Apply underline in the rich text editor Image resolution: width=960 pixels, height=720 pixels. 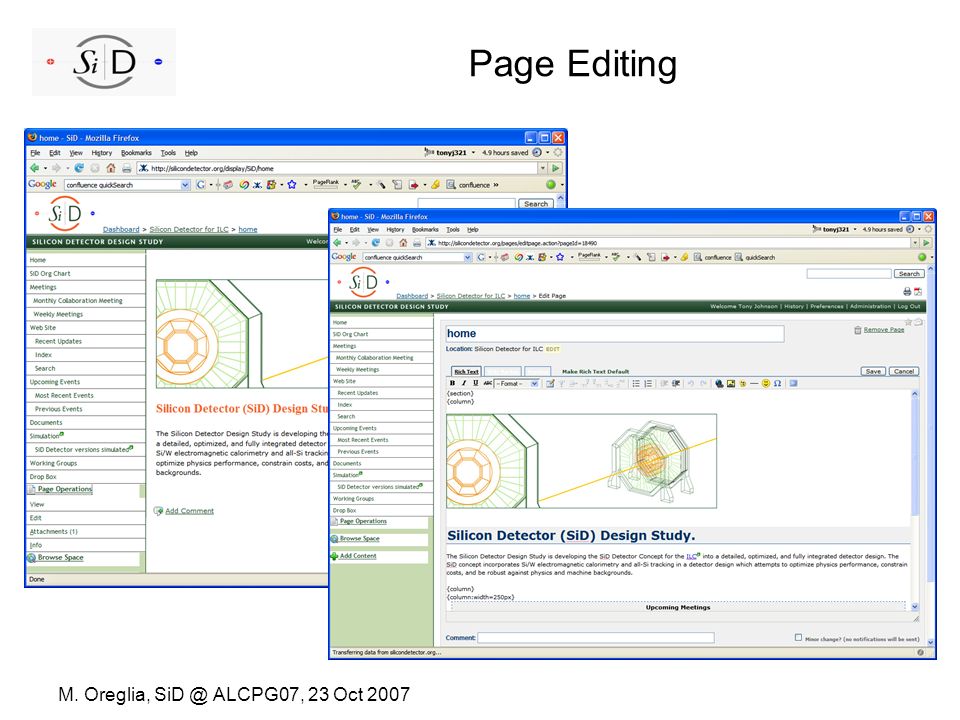(476, 383)
